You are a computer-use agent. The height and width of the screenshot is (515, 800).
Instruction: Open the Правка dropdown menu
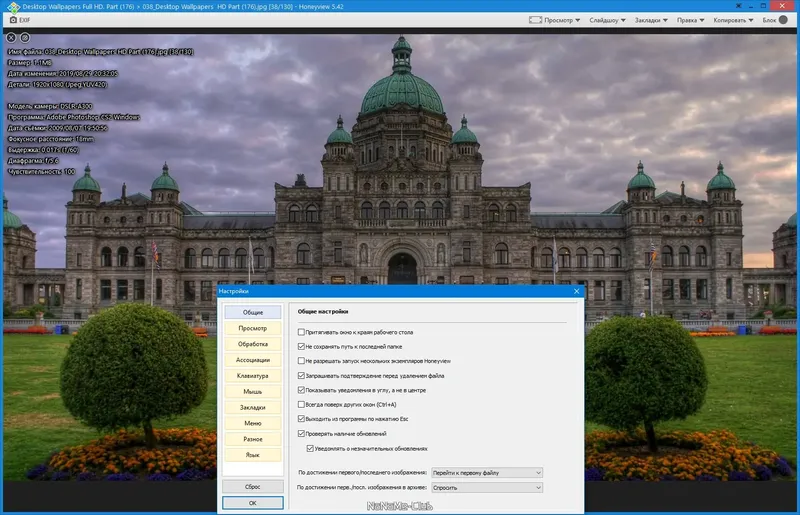(x=690, y=20)
